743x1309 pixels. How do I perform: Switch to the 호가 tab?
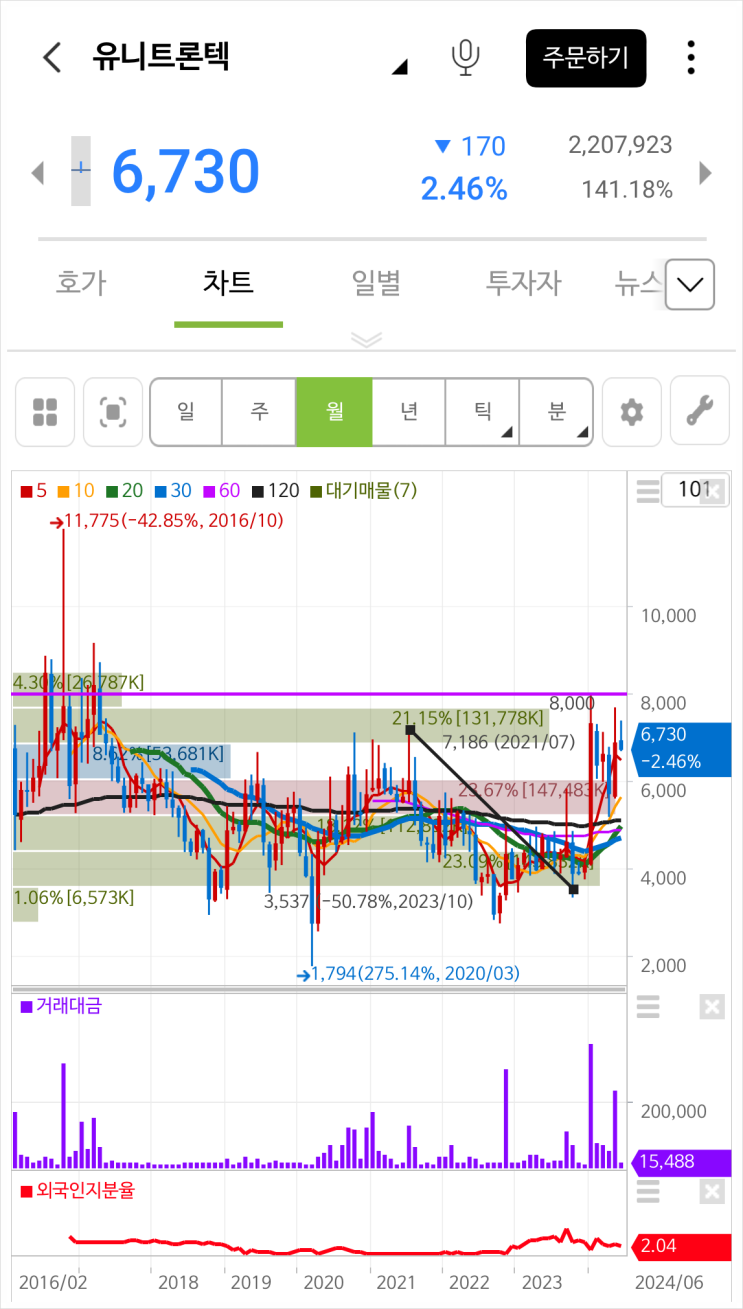80,283
